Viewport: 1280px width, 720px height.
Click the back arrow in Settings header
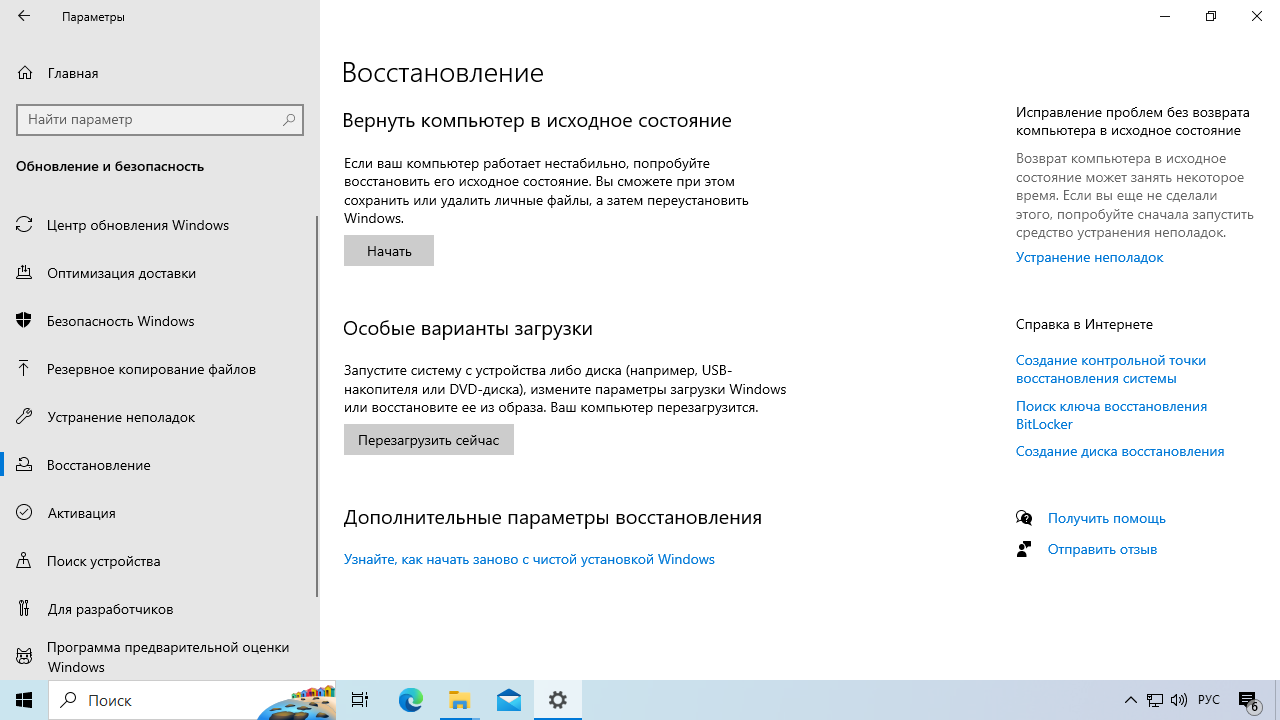click(x=24, y=16)
